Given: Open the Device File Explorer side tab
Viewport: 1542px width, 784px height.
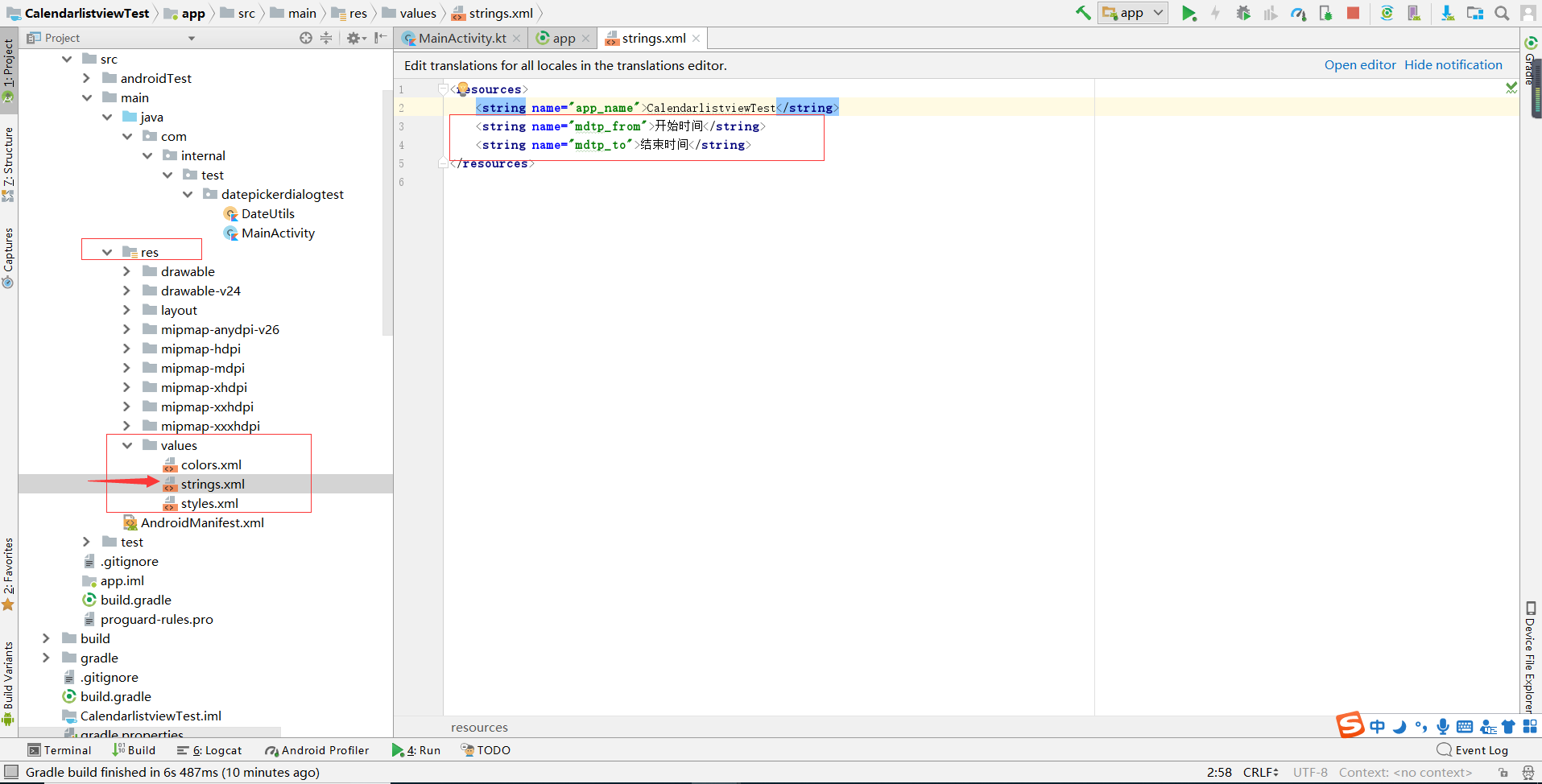Looking at the screenshot, I should tap(1531, 657).
